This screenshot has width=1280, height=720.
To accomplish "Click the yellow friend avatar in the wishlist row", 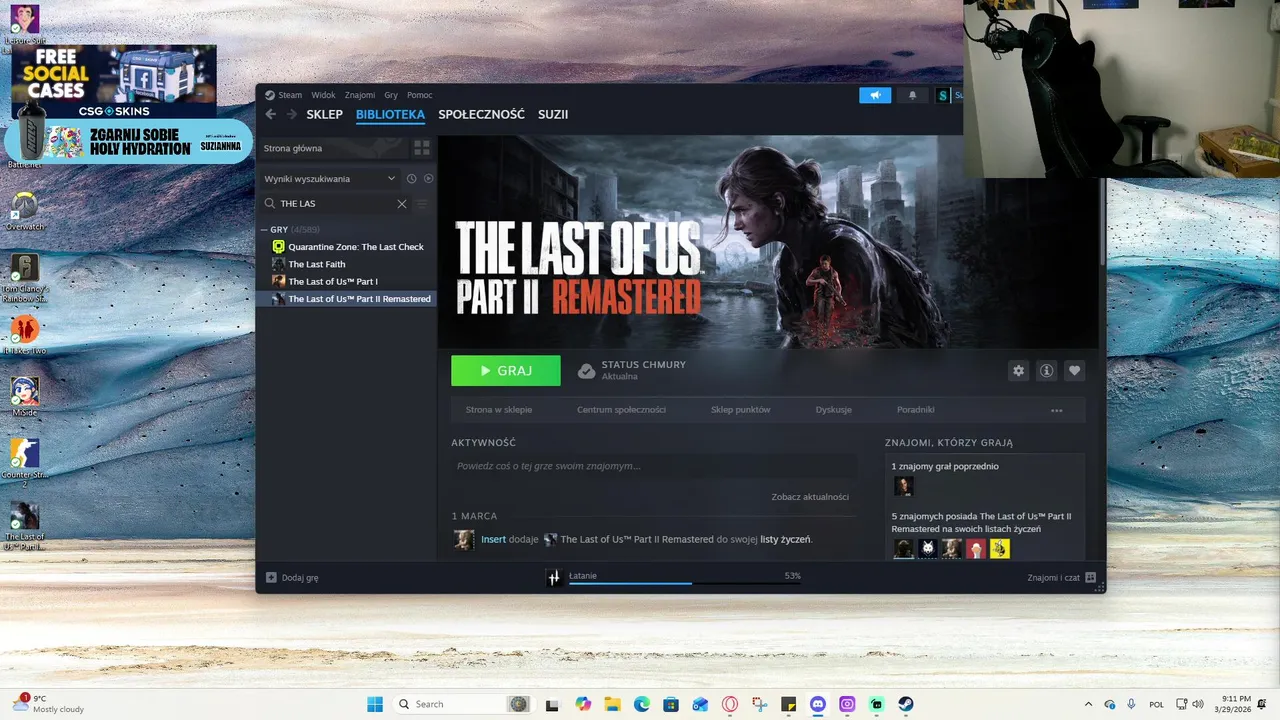I will point(1000,548).
